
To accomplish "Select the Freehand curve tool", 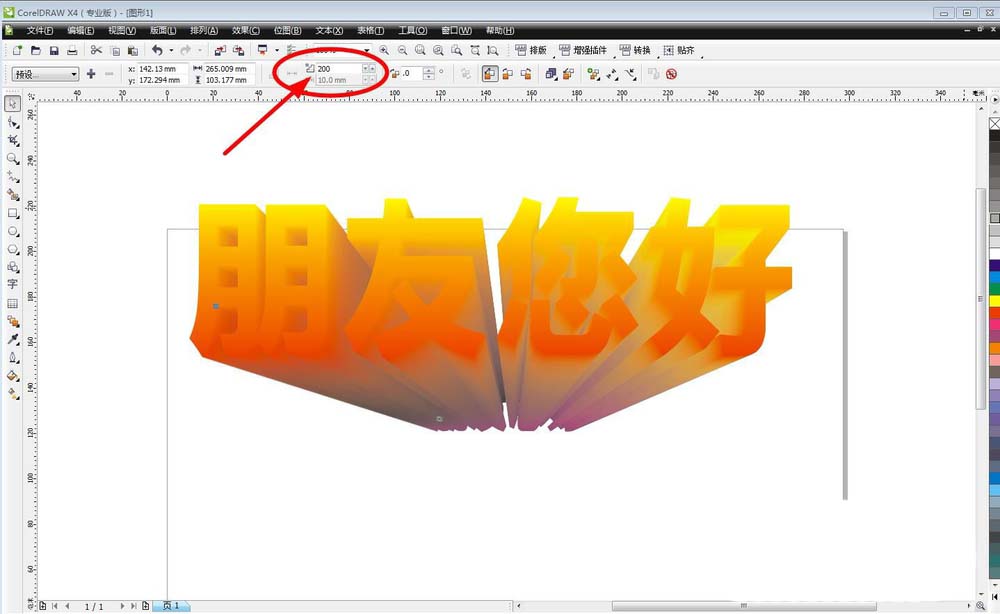I will pos(13,177).
